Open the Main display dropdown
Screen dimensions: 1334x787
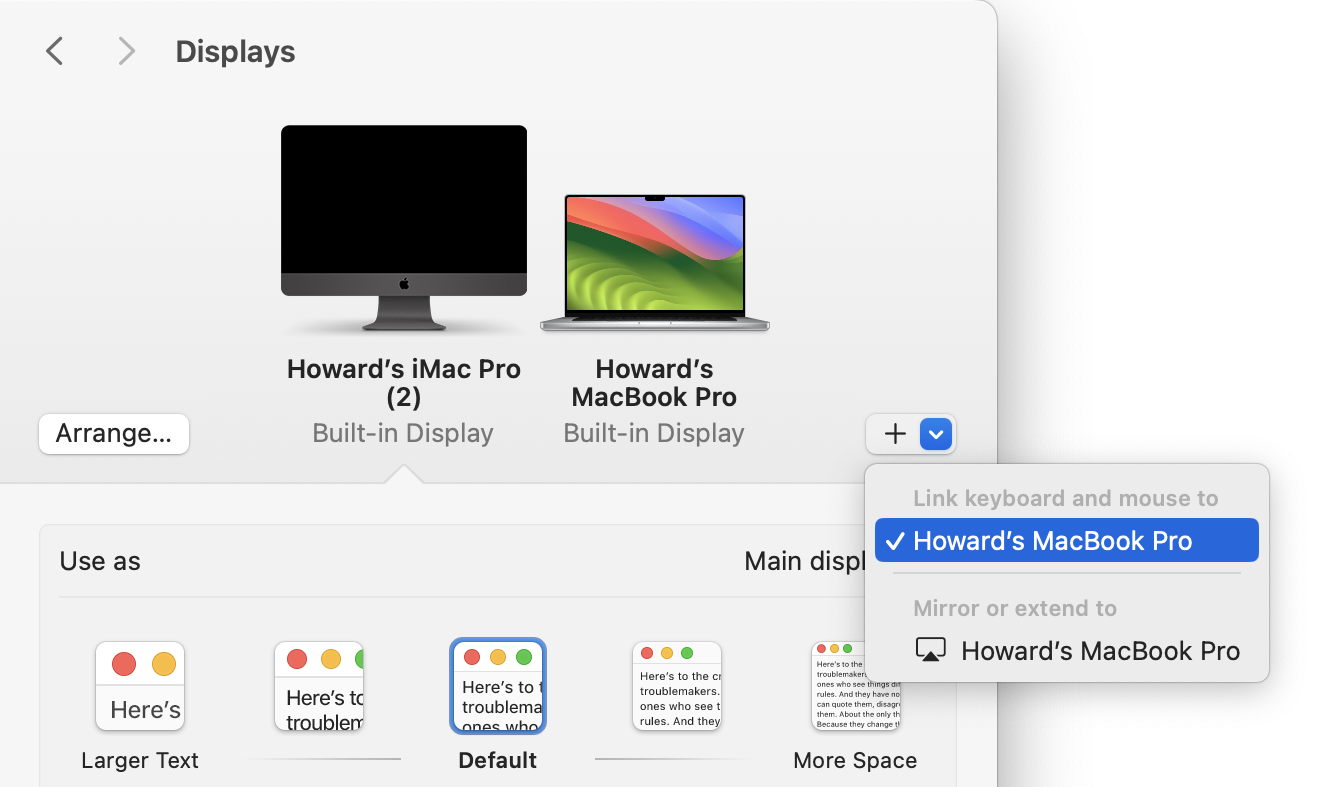[x=806, y=560]
